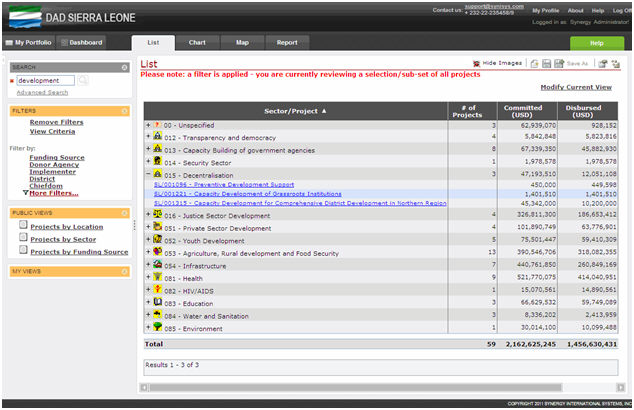Filter by Donor Agency
The height and width of the screenshot is (410, 634).
pos(54,165)
